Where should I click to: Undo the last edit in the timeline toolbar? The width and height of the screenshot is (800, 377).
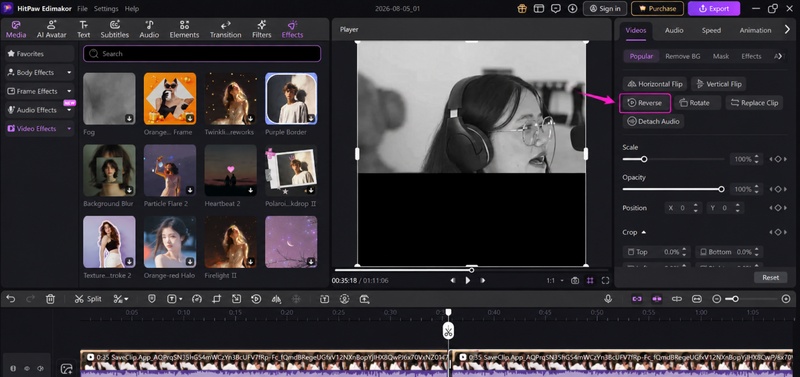click(x=11, y=299)
